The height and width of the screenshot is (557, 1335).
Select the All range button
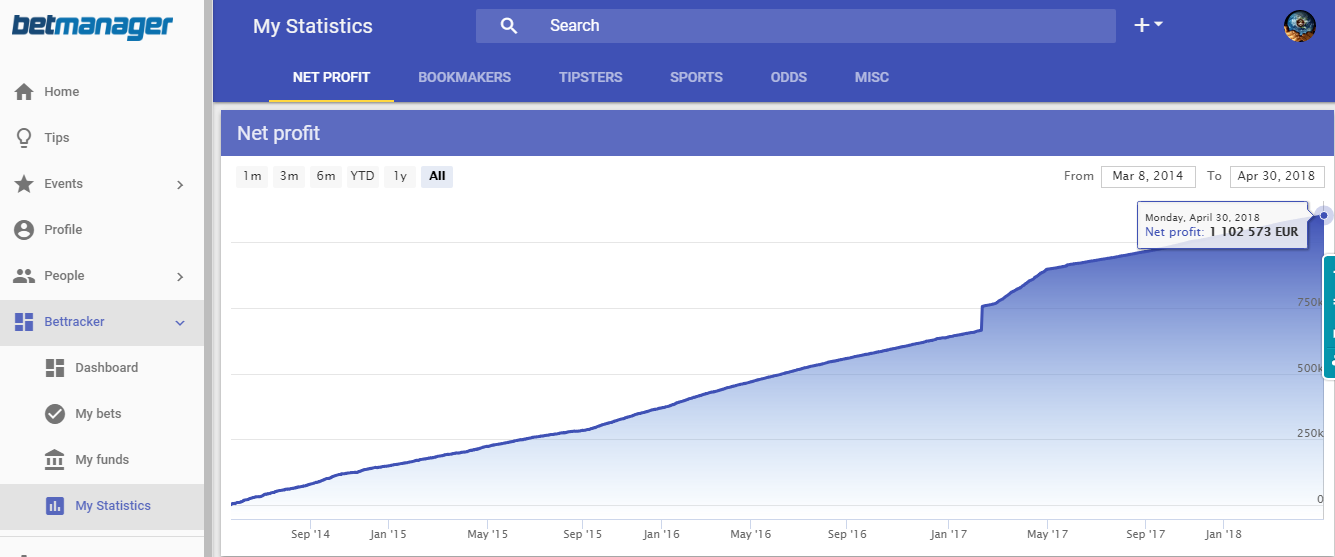click(437, 176)
